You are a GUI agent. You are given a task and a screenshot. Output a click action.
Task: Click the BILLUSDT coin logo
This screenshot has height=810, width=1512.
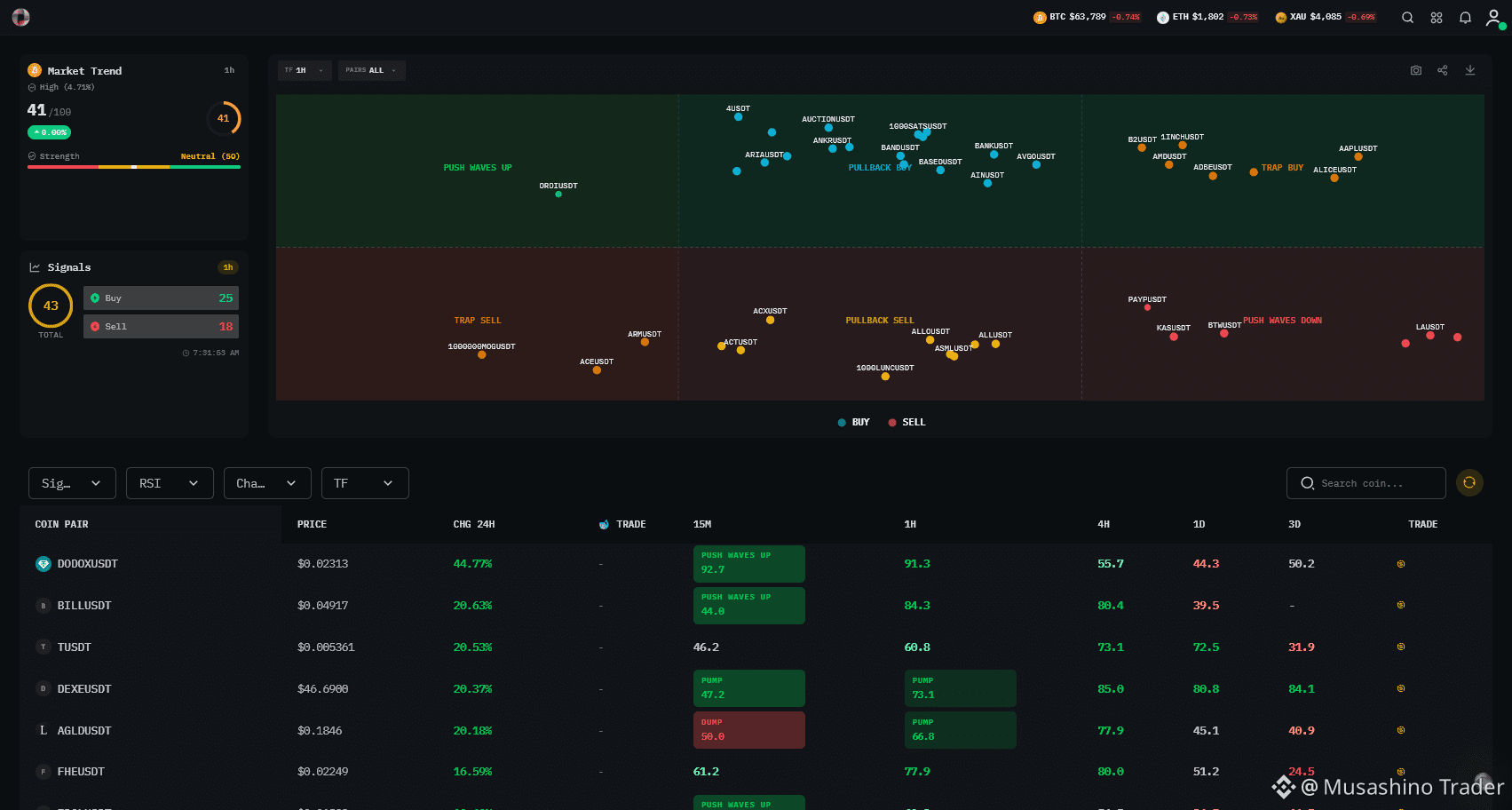click(43, 606)
